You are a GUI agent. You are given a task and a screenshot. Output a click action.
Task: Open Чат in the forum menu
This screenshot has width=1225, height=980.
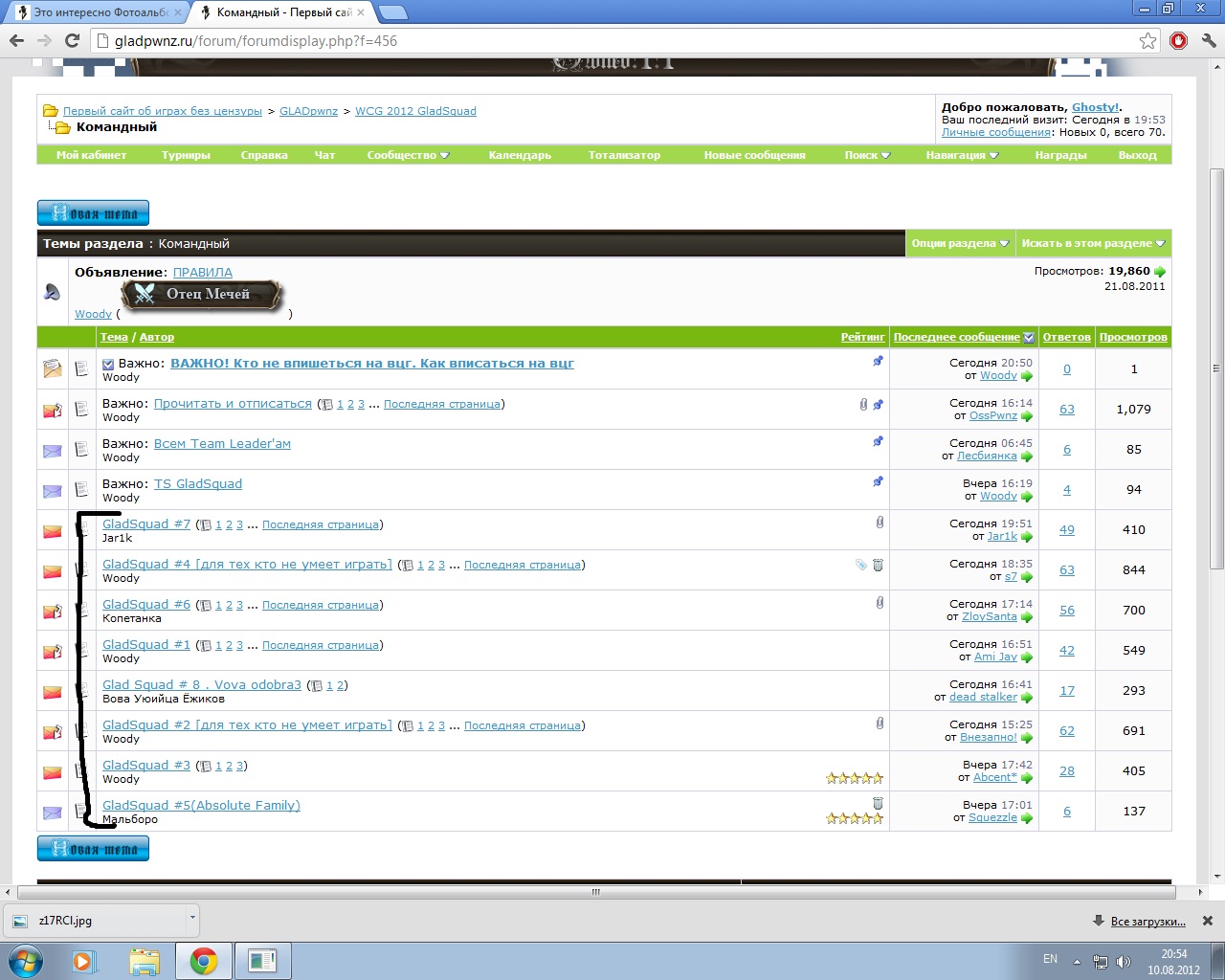(x=324, y=155)
